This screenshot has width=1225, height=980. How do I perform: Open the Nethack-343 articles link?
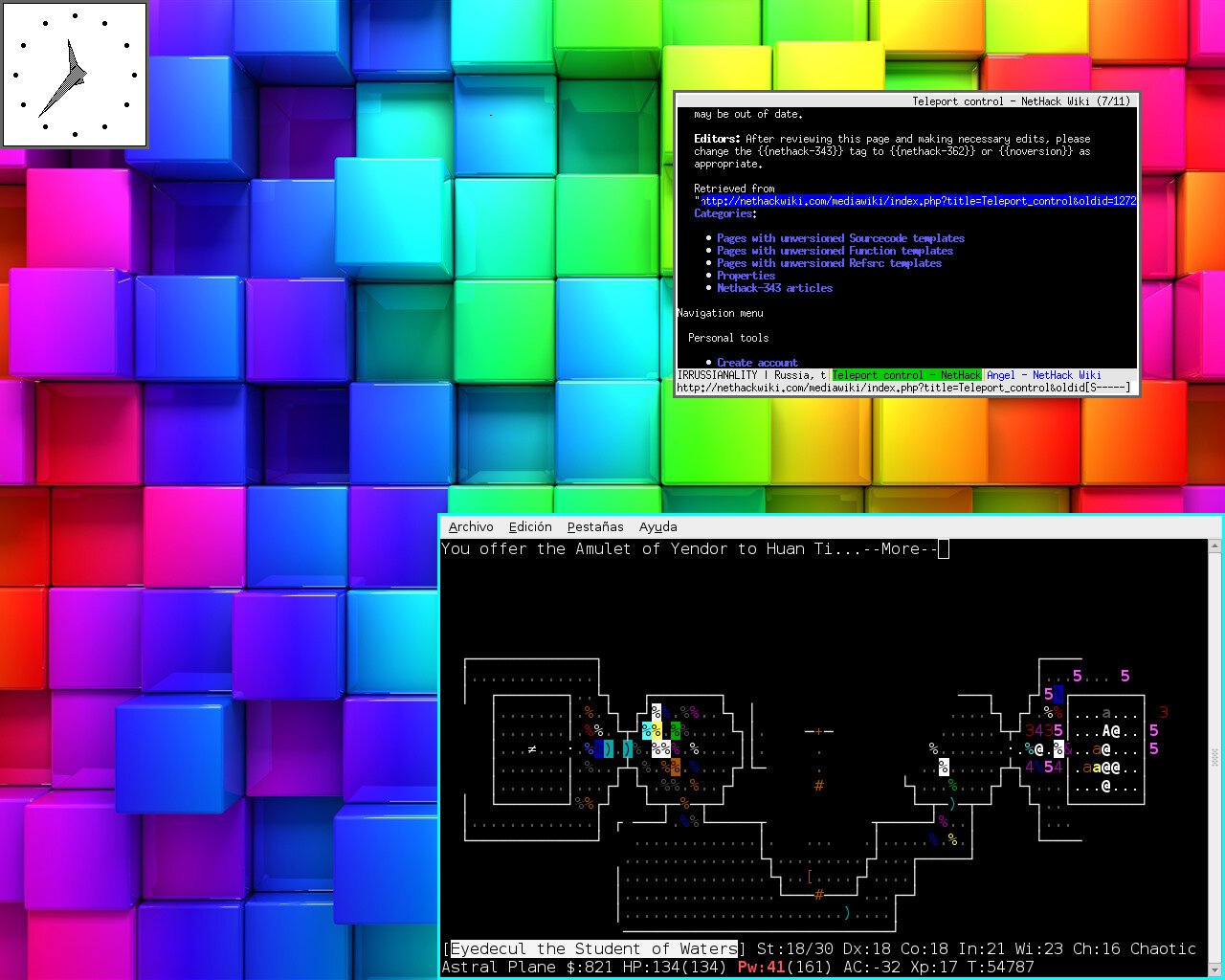774,288
